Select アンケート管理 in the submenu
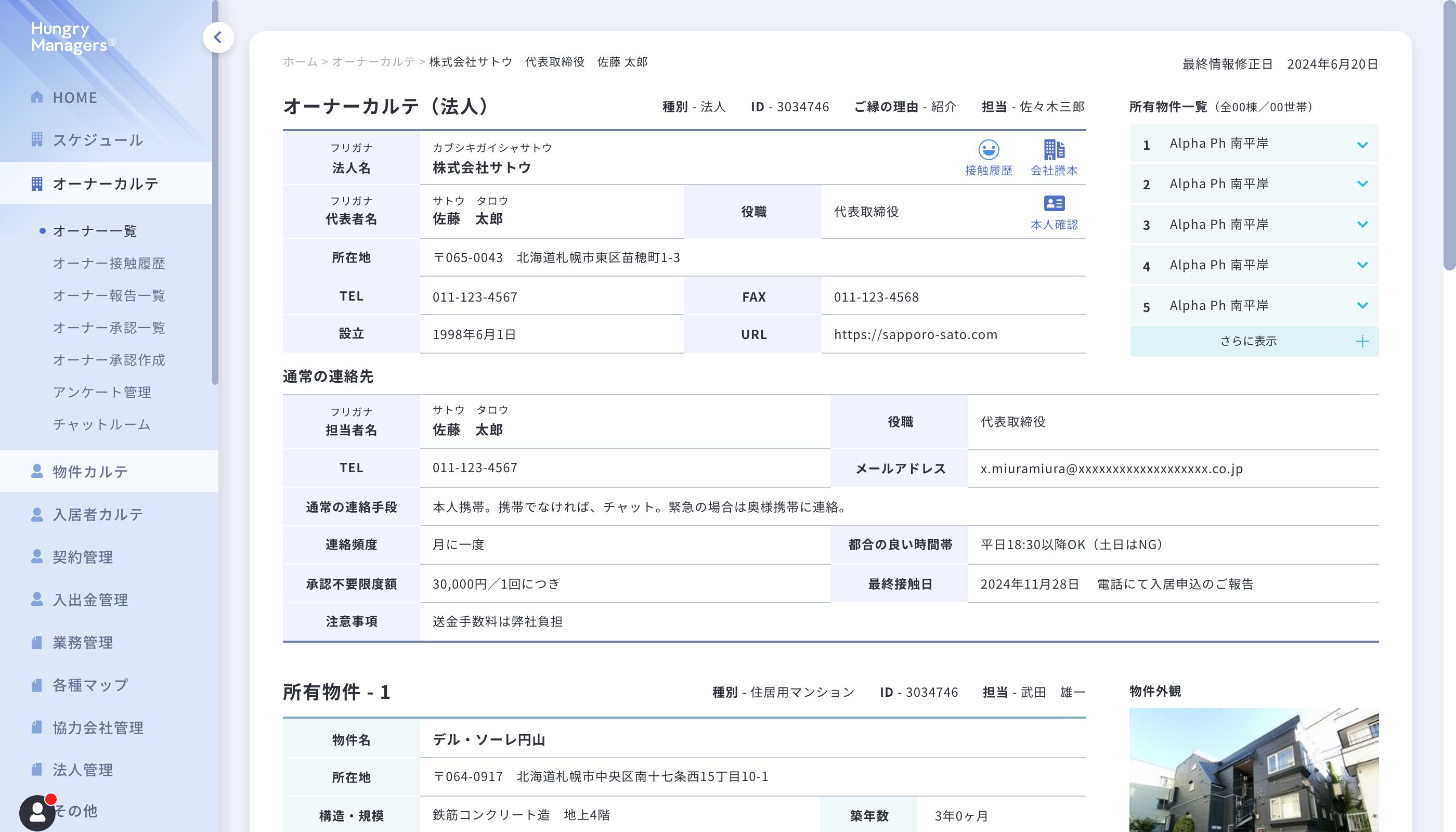The height and width of the screenshot is (832, 1456). point(102,392)
